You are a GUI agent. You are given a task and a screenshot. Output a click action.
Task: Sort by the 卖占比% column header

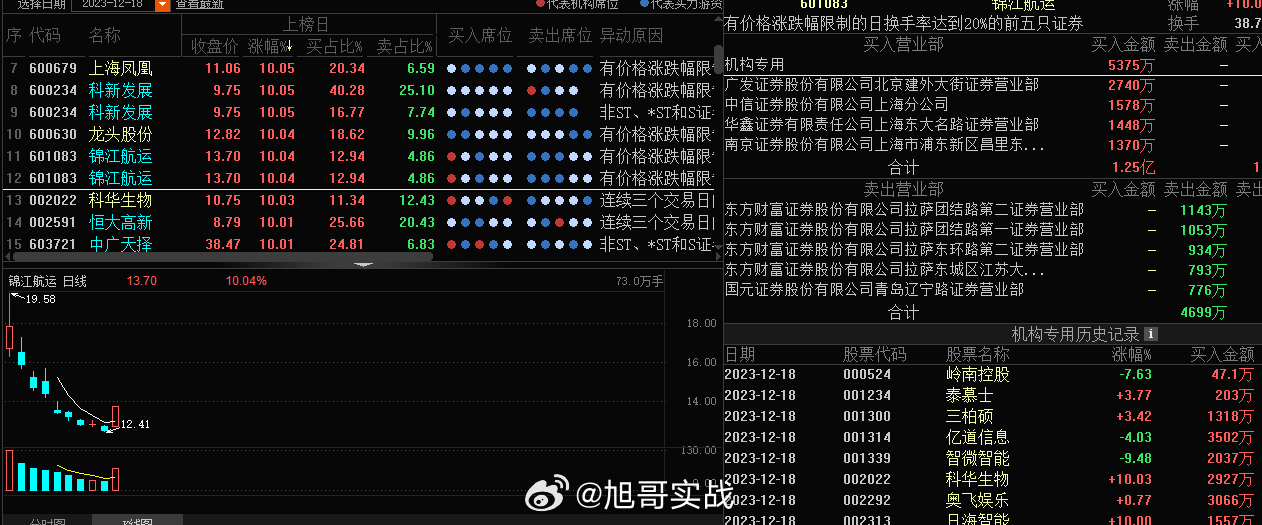tap(404, 46)
